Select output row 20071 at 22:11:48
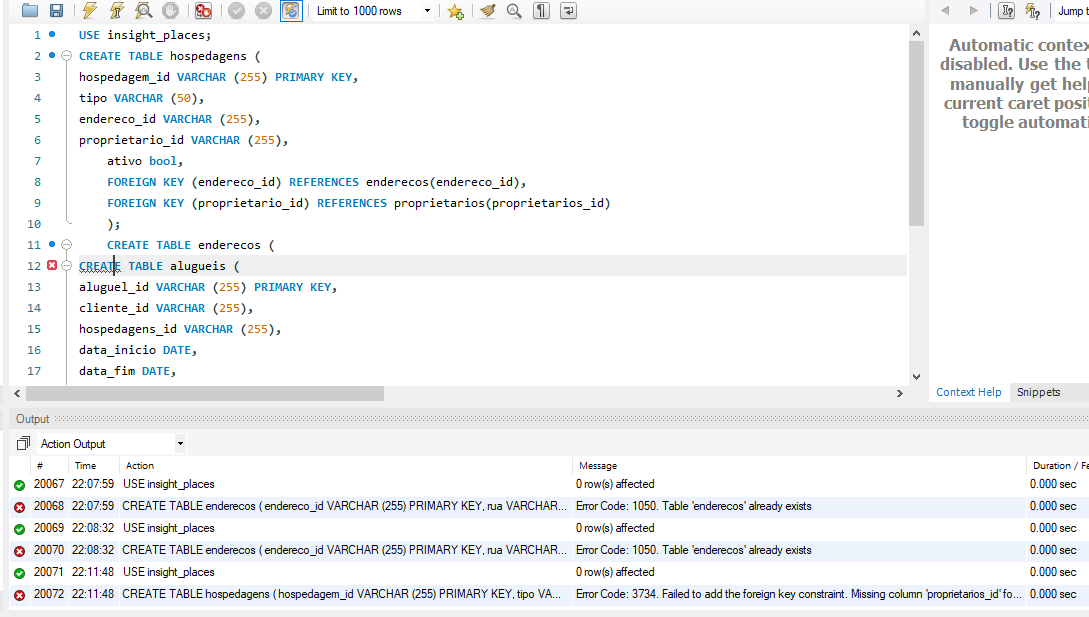The height and width of the screenshot is (617, 1089). (549, 573)
